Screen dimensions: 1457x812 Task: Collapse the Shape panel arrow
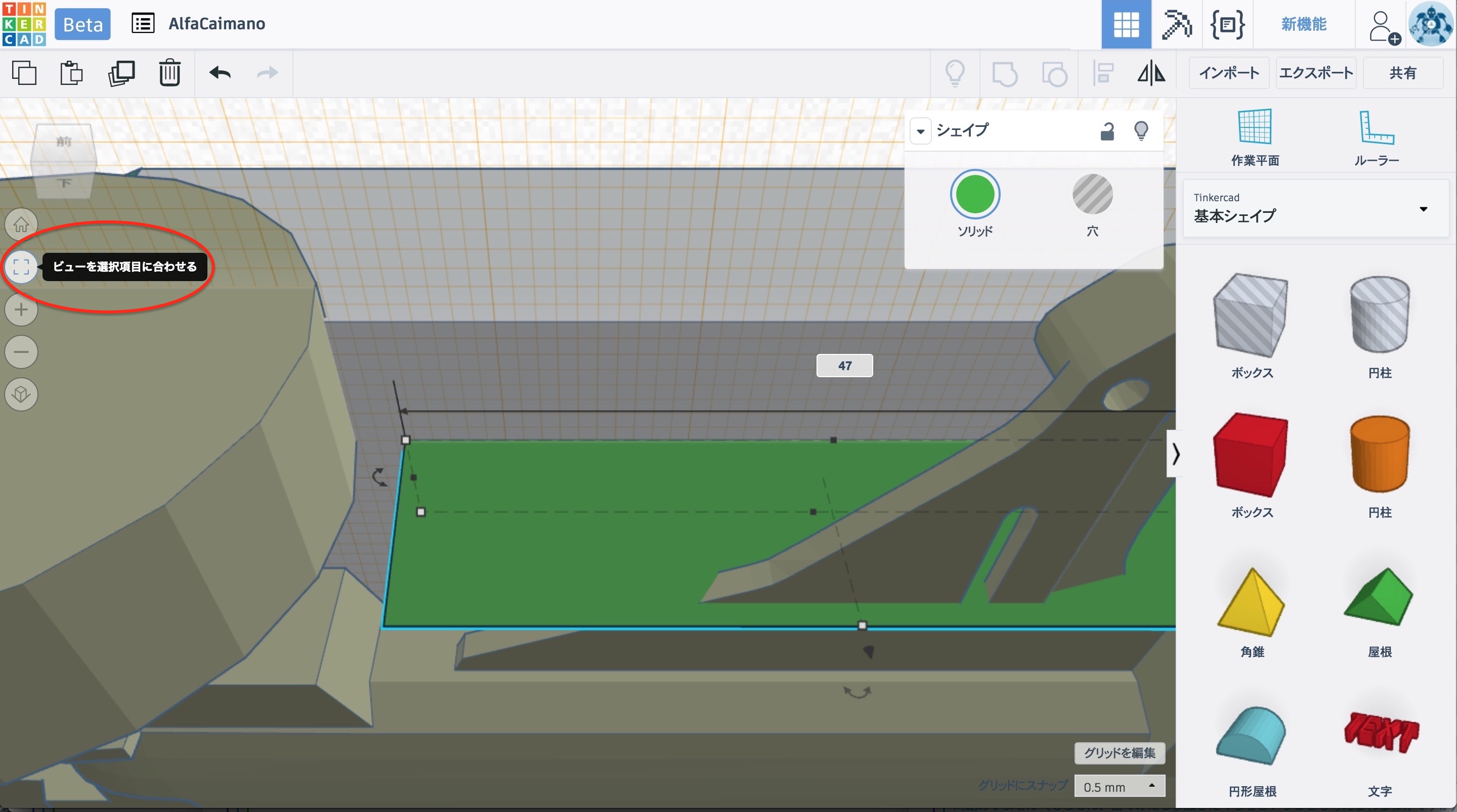921,132
